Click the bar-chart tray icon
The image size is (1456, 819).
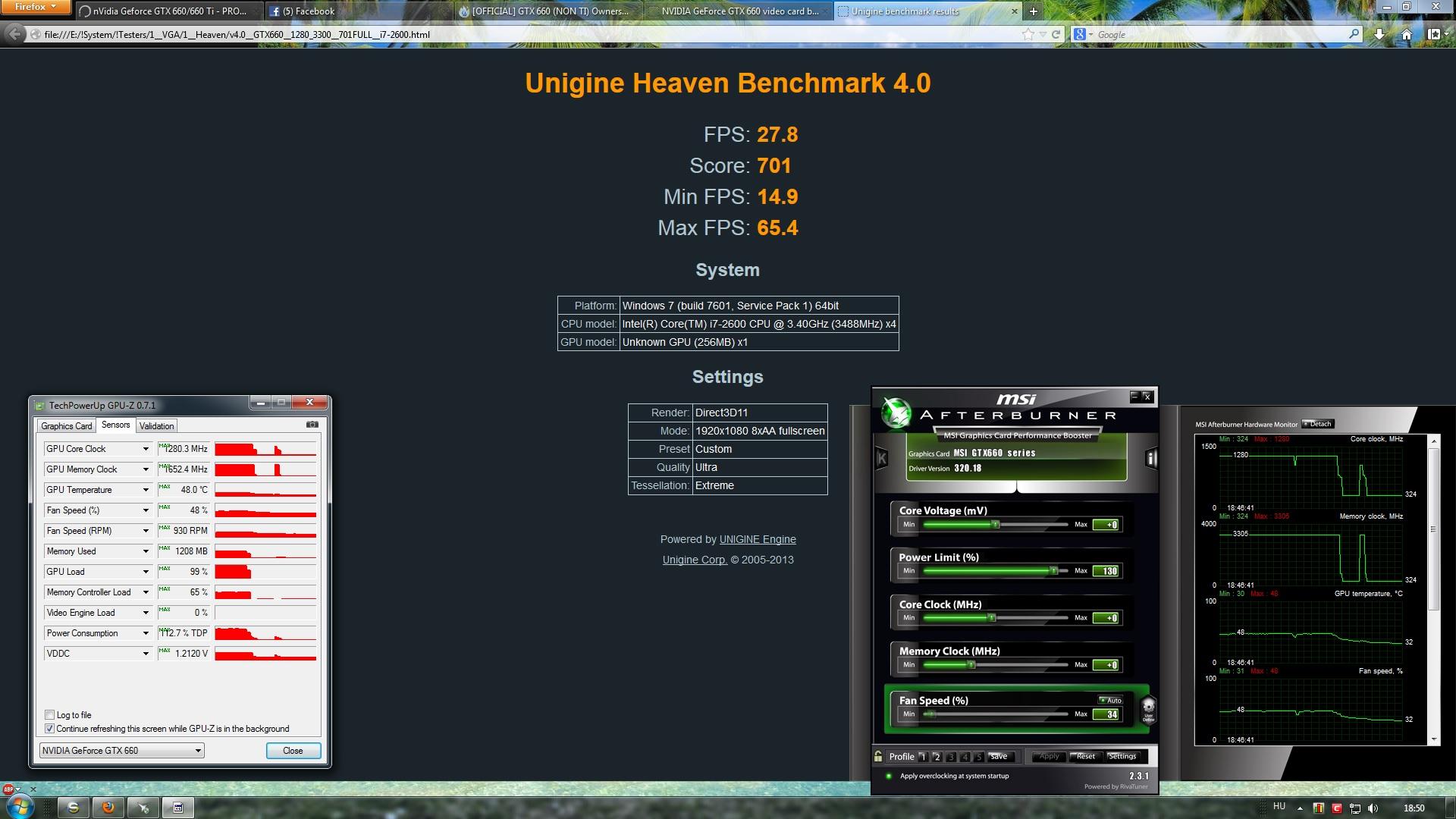(x=1318, y=808)
